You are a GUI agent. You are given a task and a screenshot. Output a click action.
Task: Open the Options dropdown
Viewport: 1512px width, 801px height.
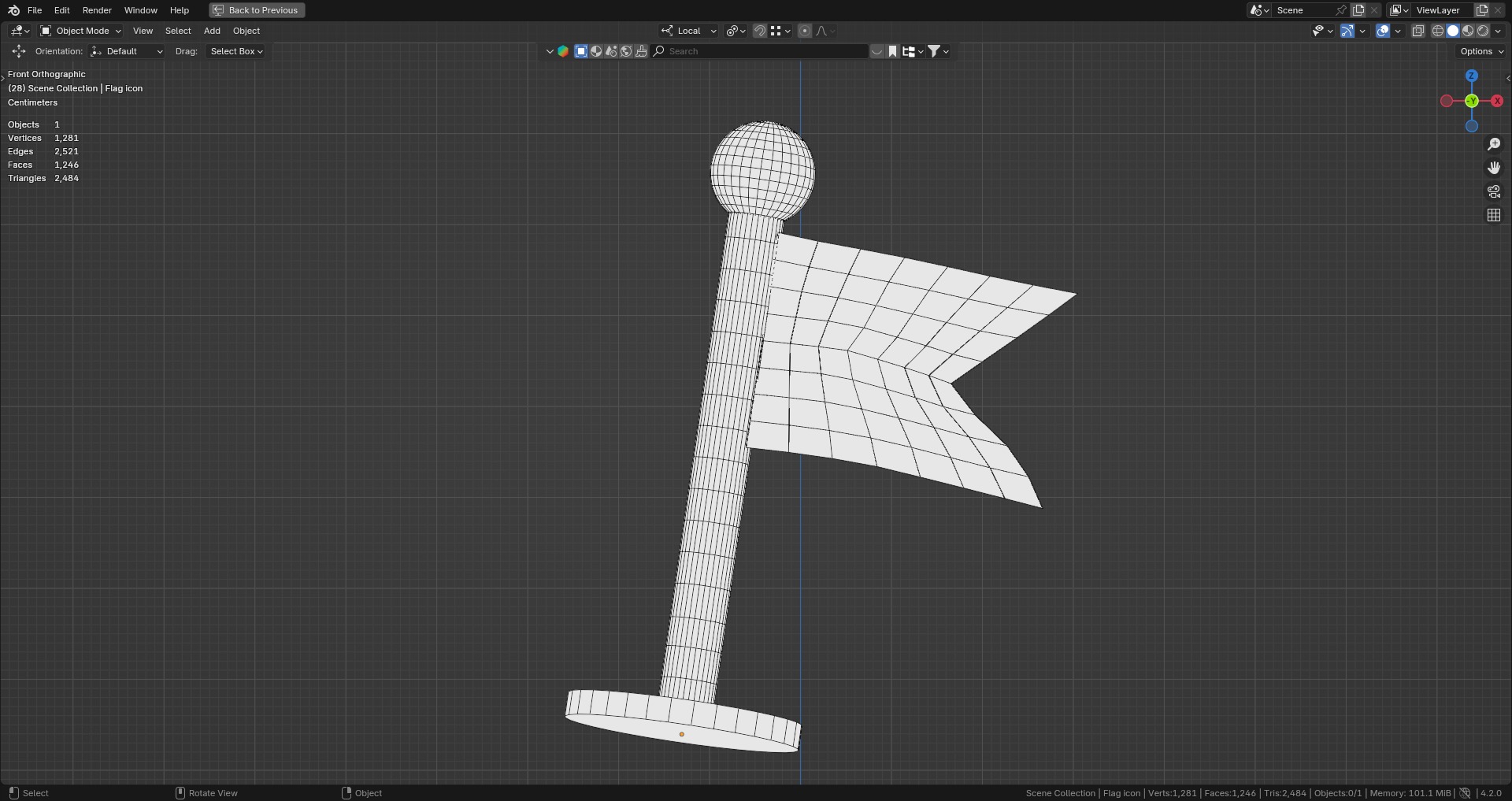(x=1481, y=51)
